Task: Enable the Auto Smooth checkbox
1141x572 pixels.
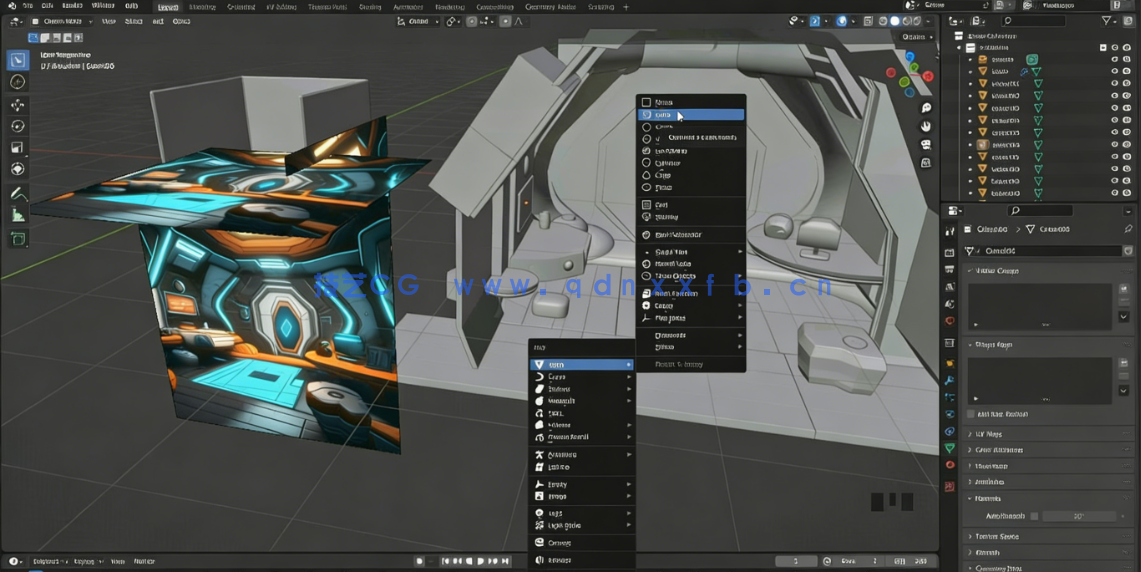Action: click(1034, 516)
